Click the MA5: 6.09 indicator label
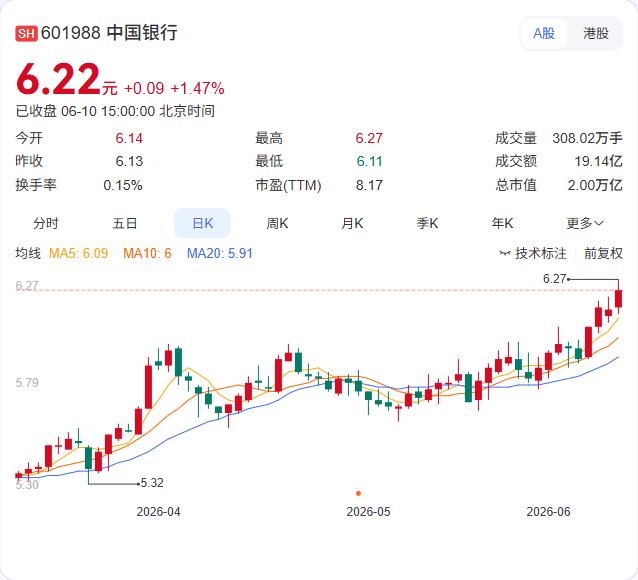Image resolution: width=638 pixels, height=580 pixels. pyautogui.click(x=79, y=254)
